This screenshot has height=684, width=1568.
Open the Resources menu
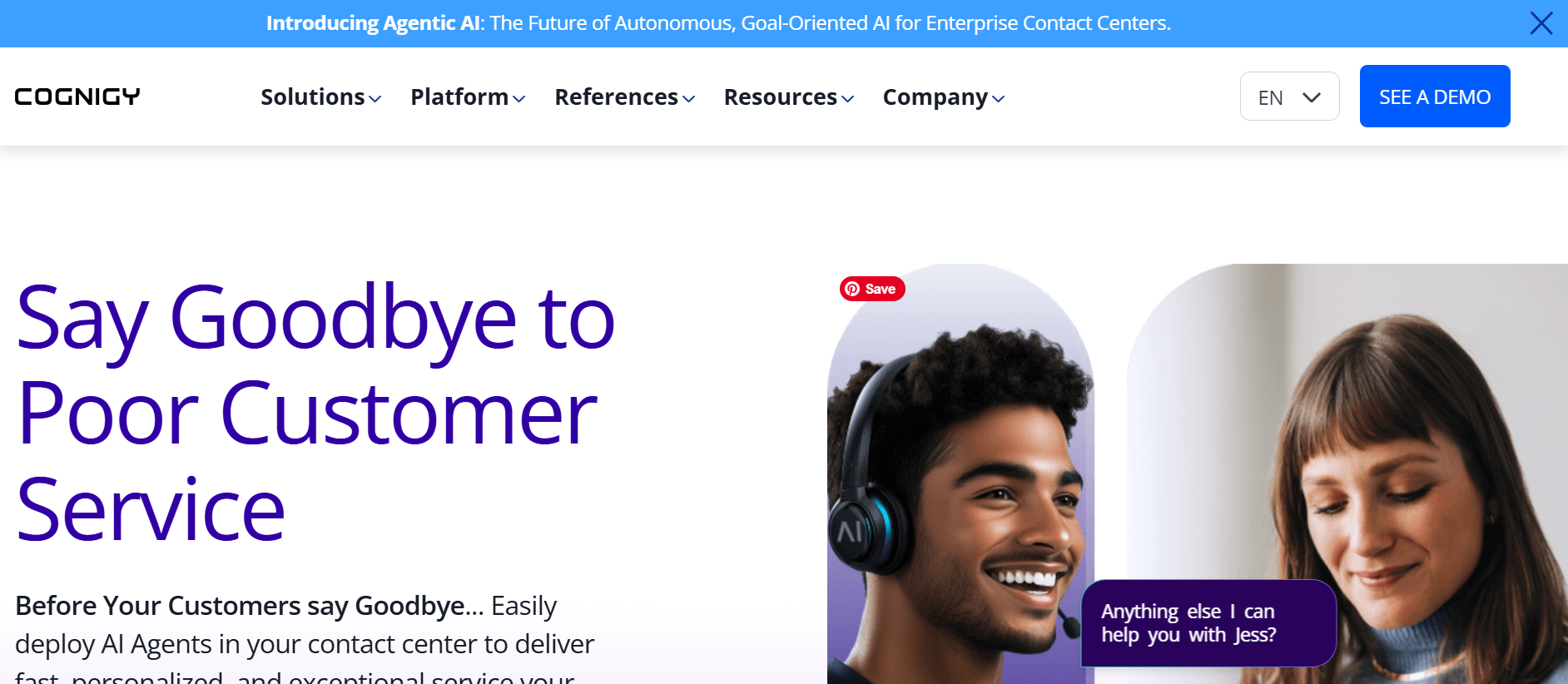coord(781,97)
